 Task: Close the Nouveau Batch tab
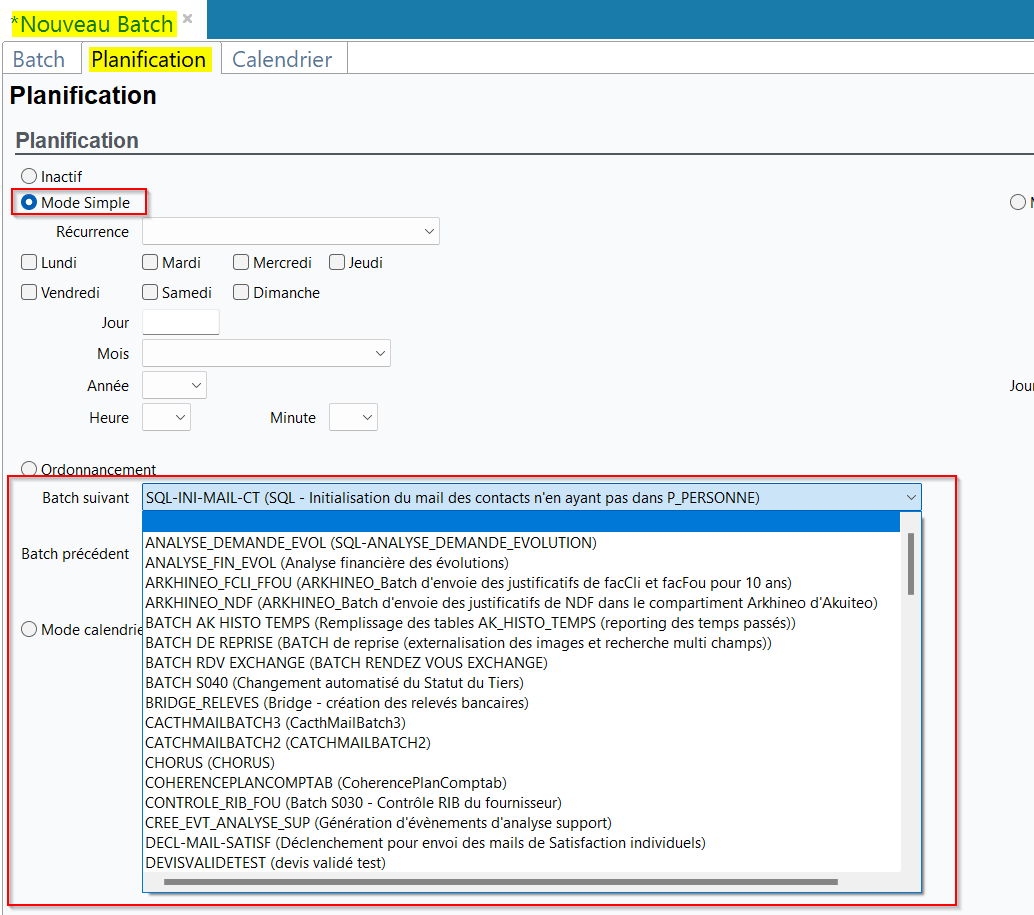click(187, 19)
